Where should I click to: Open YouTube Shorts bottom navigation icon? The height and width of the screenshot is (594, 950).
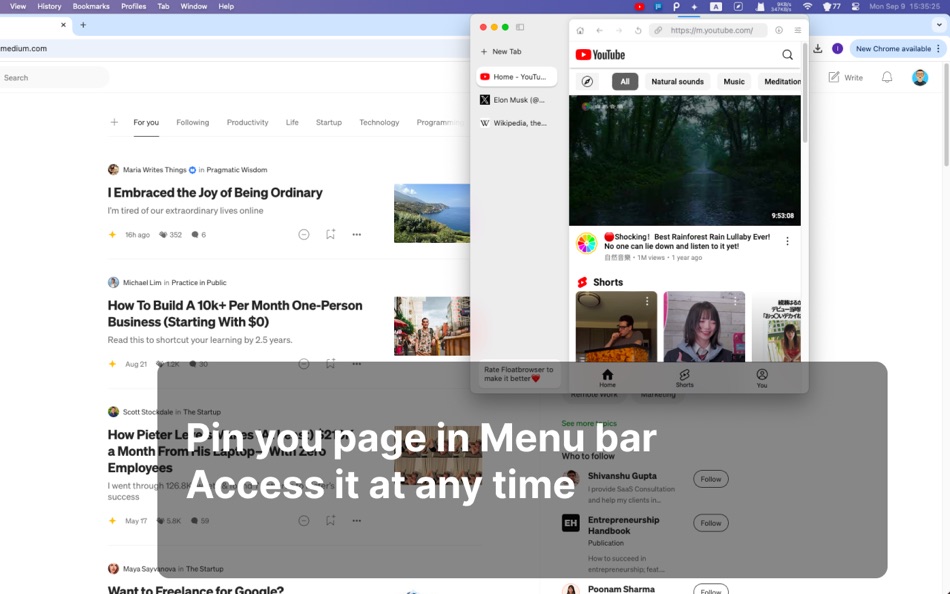685,378
